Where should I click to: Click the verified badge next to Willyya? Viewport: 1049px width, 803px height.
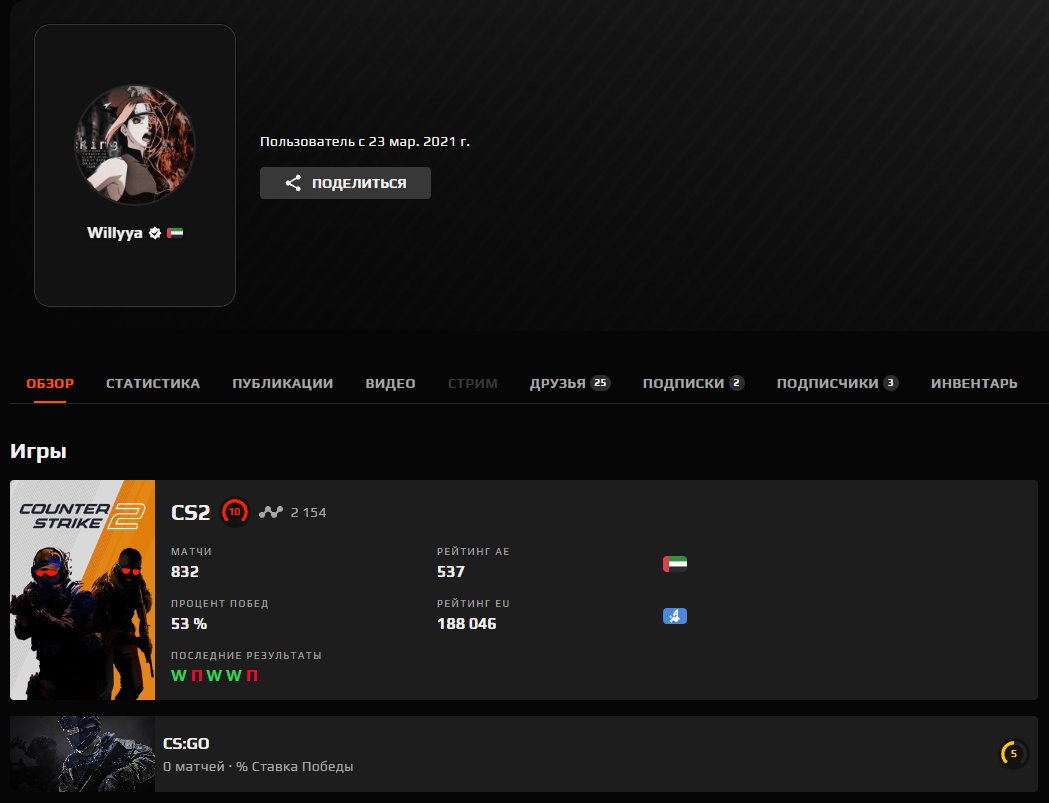click(x=155, y=233)
